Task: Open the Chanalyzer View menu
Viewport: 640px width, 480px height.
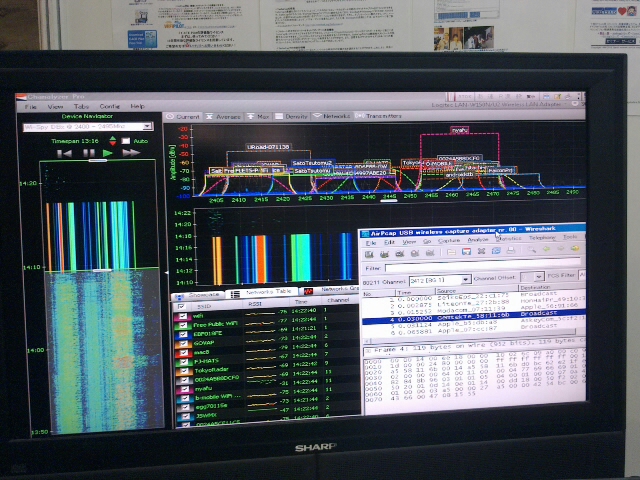Action: click(x=55, y=107)
